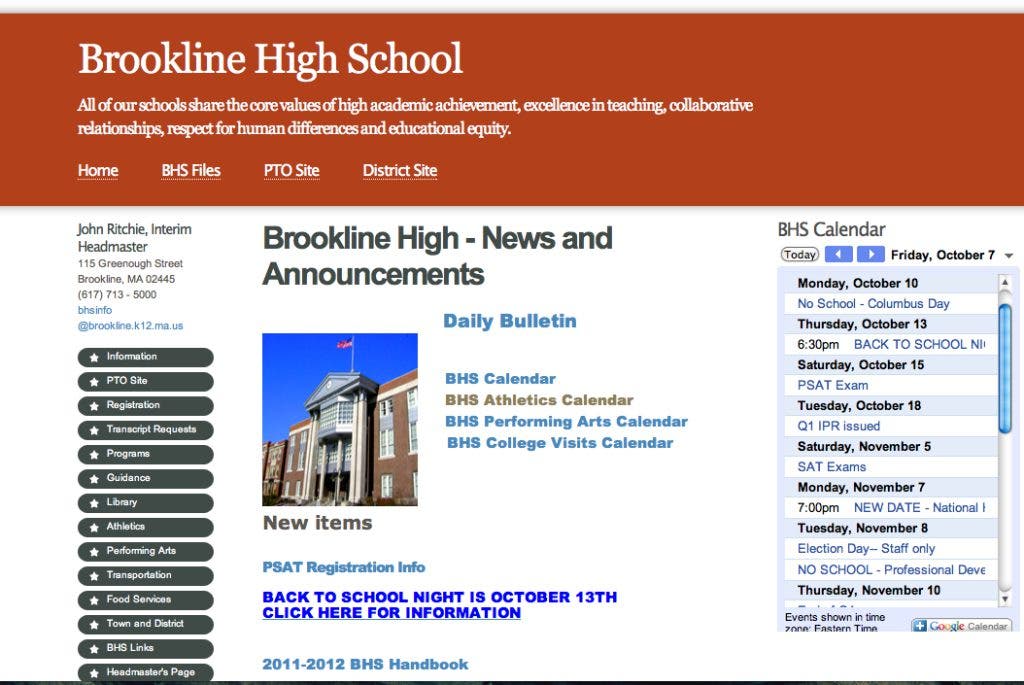1024x685 pixels.
Task: Open Transportation sidebar button
Action: coord(146,575)
